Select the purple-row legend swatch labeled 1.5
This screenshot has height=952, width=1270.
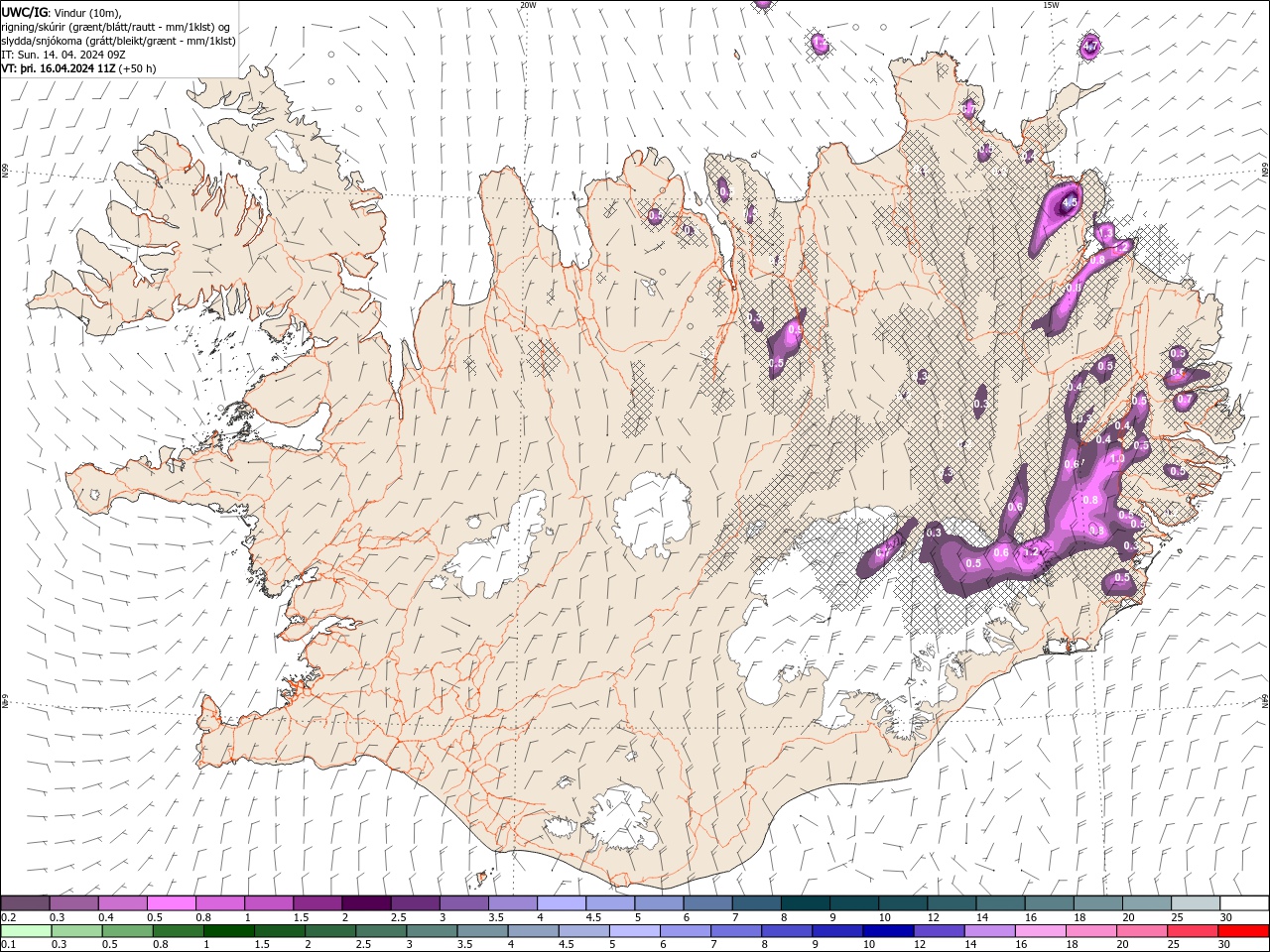tap(317, 902)
